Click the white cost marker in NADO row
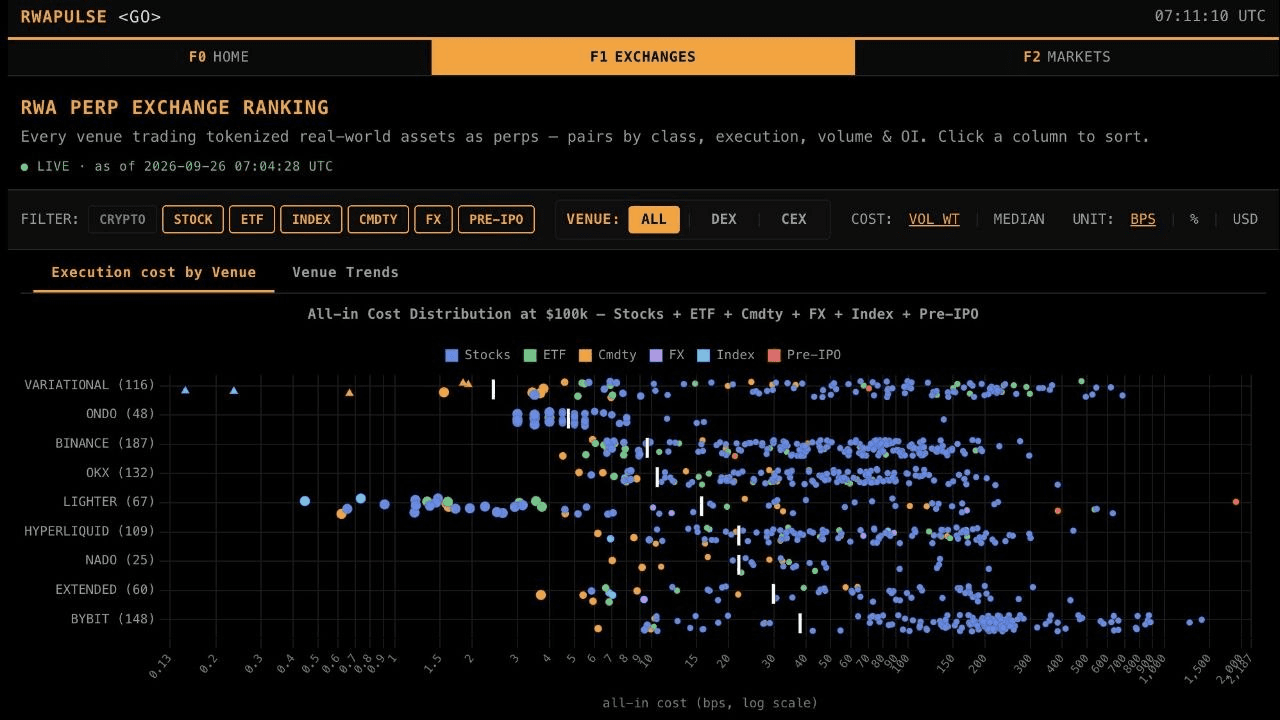Image resolution: width=1280 pixels, height=720 pixels. (739, 564)
